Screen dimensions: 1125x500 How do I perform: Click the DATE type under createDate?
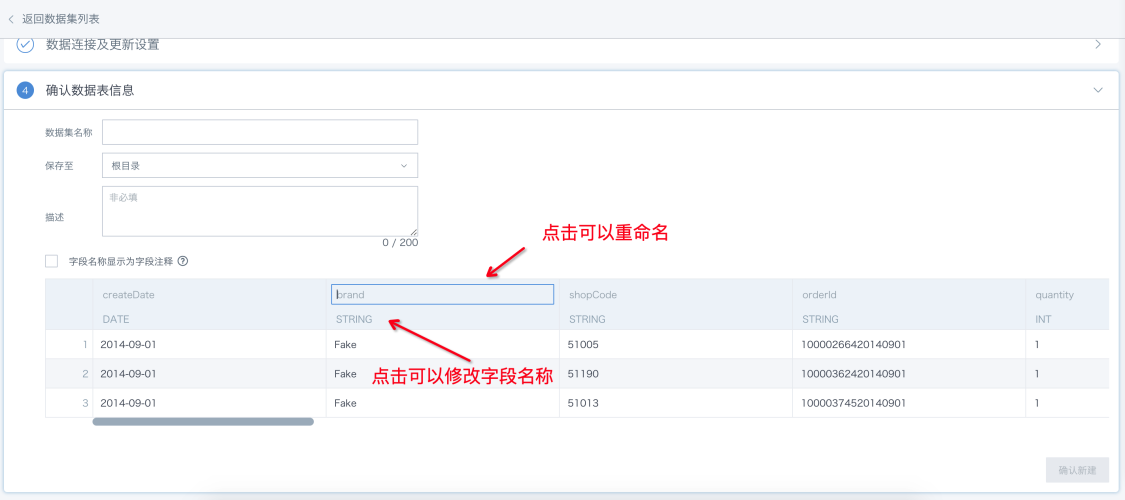click(116, 319)
